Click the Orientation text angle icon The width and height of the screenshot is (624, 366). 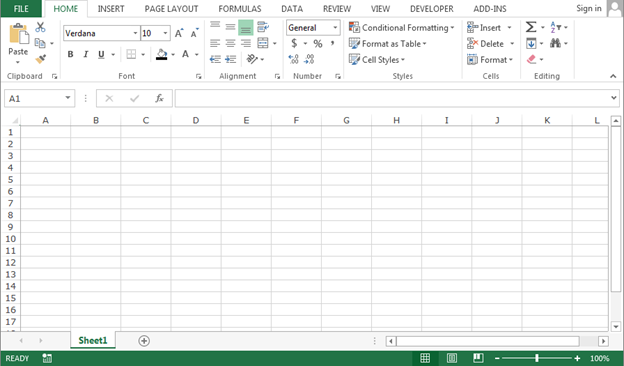click(x=252, y=59)
